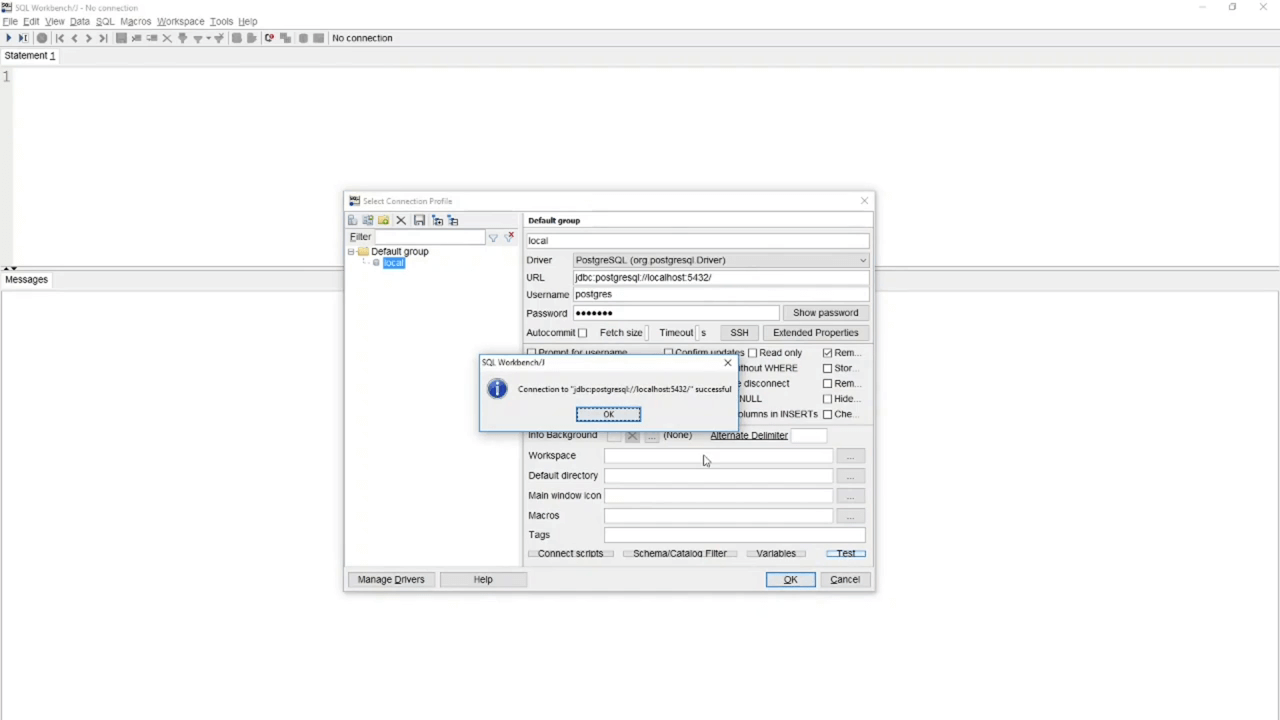Click the Commit toolbar icon
Screen dimensions: 1280x720
tap(236, 38)
